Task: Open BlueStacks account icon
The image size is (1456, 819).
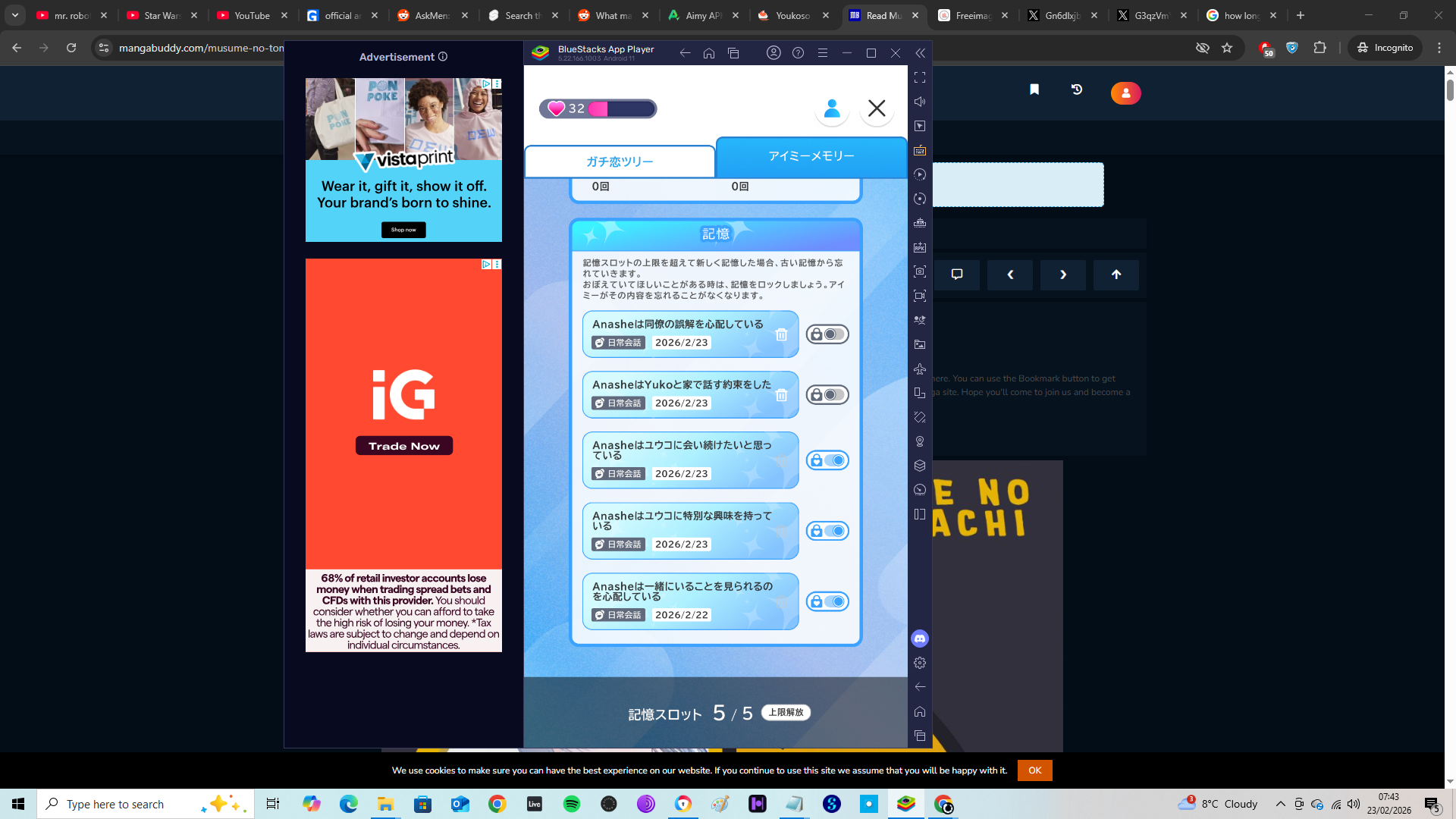Action: tap(773, 53)
